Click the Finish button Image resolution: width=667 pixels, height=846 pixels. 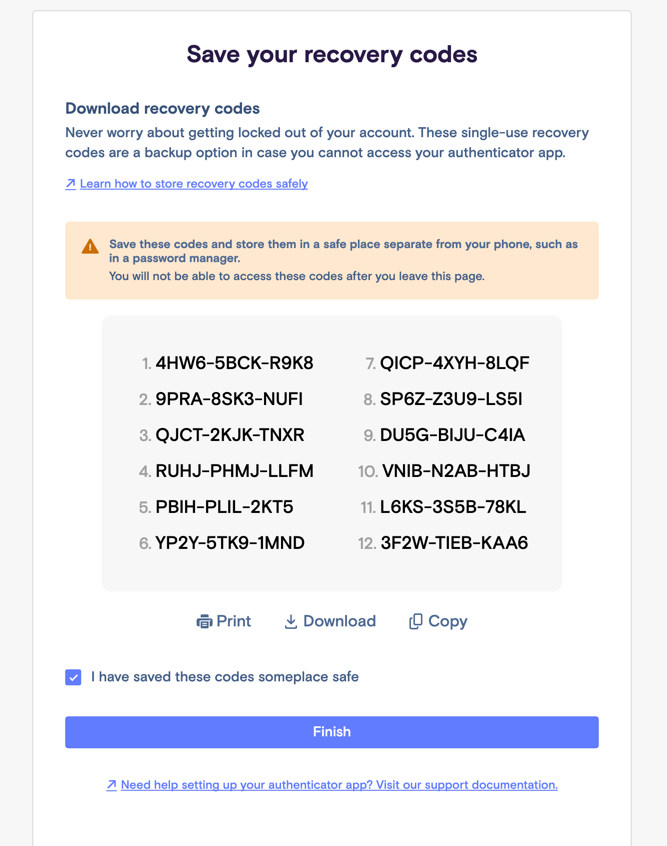332,732
